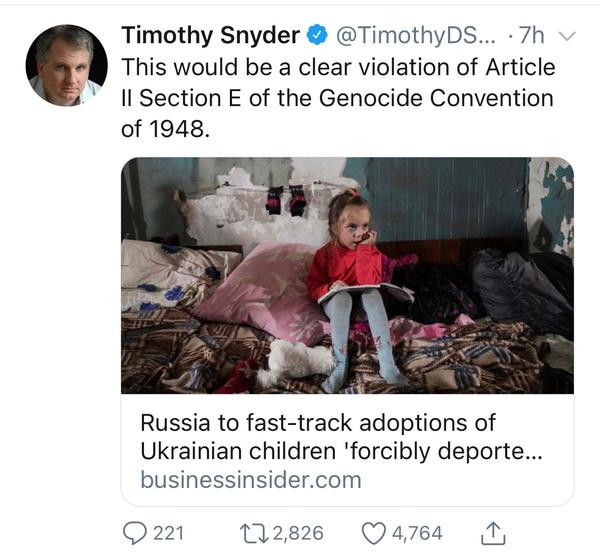Click the reply speech bubble icon
The image size is (600, 554).
tap(134, 533)
